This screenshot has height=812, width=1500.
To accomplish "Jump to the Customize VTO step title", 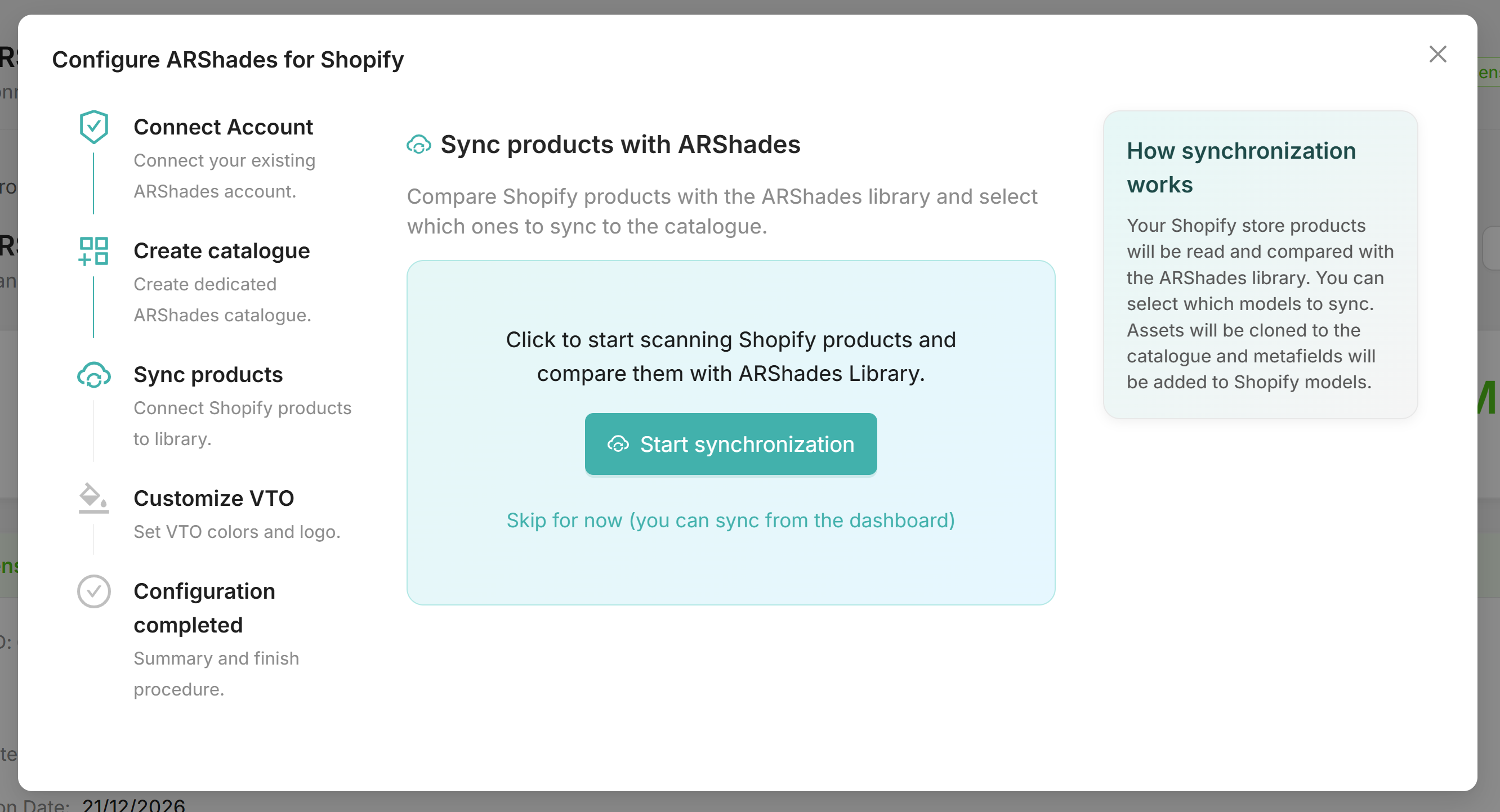I will point(214,498).
